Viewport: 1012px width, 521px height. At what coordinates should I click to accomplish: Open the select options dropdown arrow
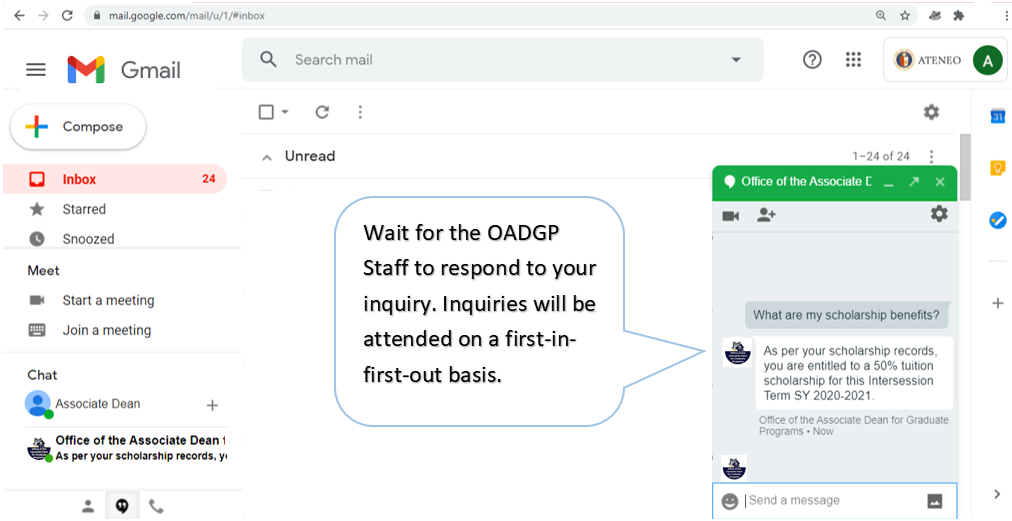pyautogui.click(x=285, y=112)
